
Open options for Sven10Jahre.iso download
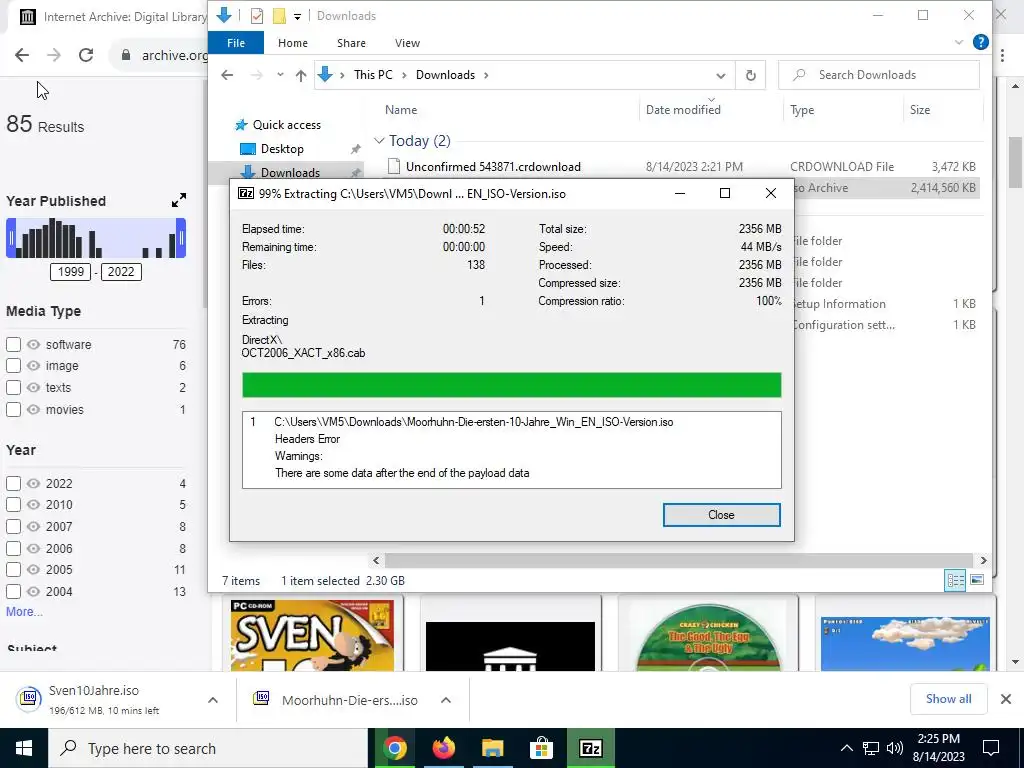point(213,700)
